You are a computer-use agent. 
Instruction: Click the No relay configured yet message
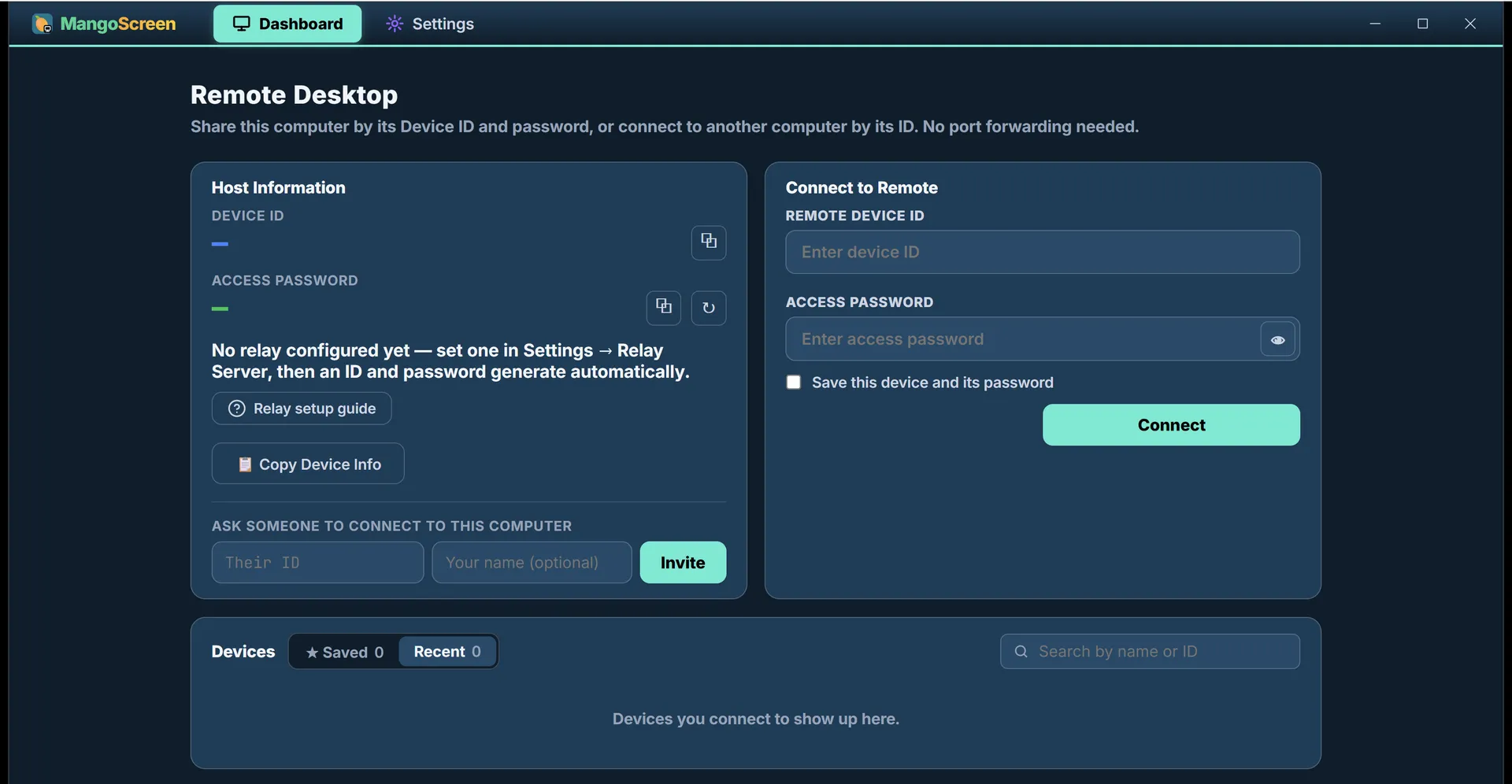point(450,361)
